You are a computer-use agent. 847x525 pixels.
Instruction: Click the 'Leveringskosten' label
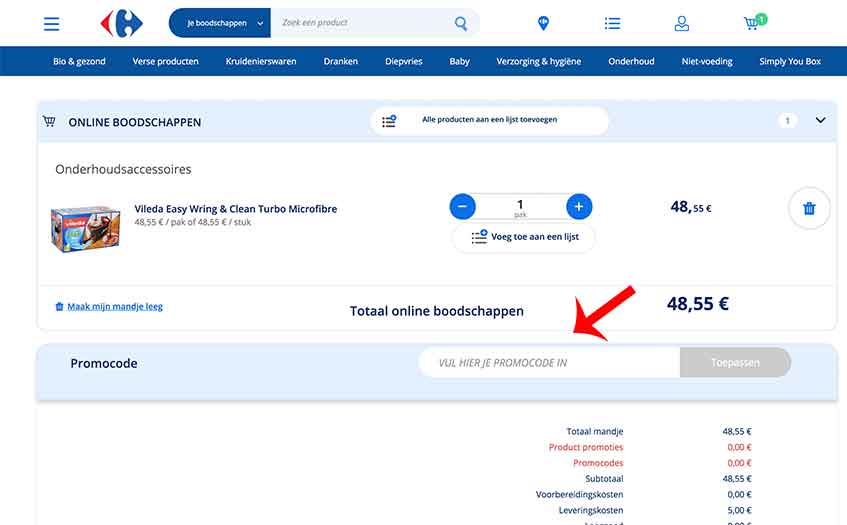pyautogui.click(x=591, y=510)
